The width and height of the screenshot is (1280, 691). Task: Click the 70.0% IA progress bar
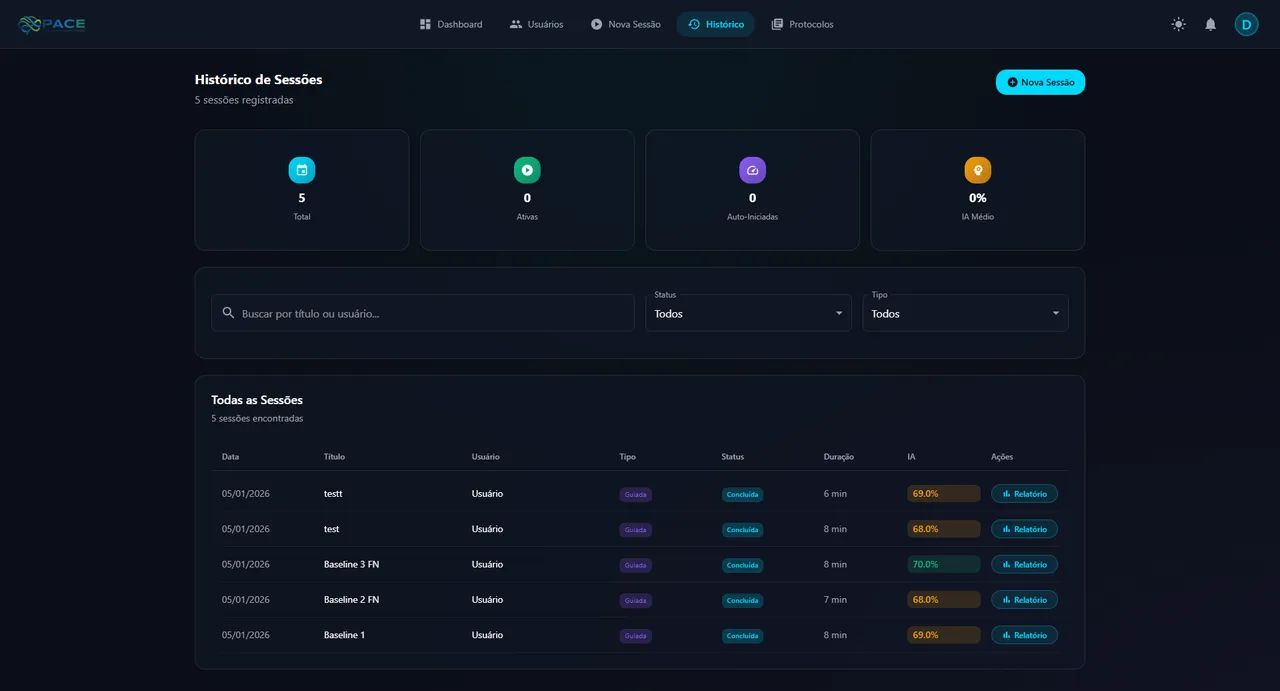(x=944, y=565)
